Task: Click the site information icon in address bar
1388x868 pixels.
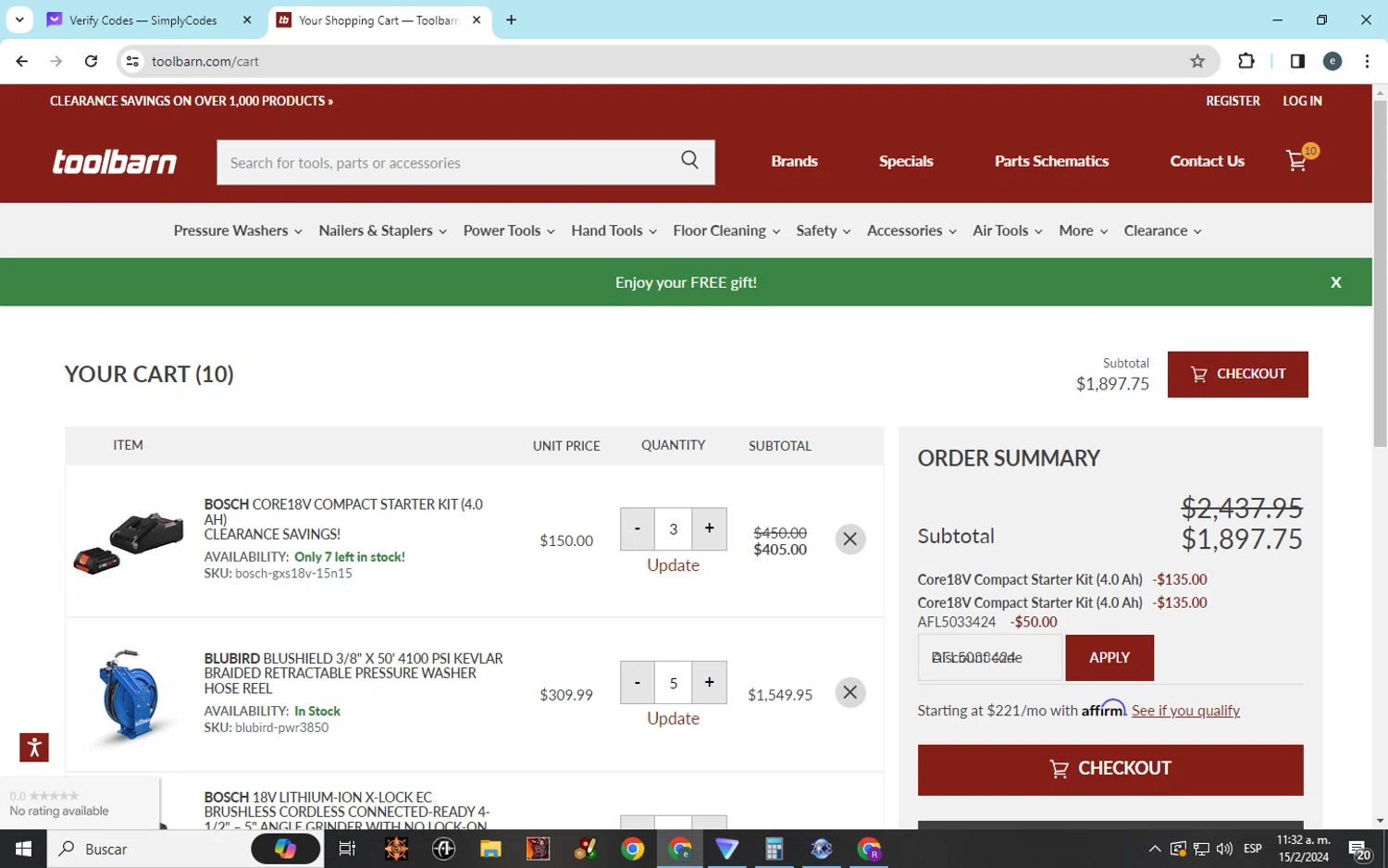Action: pos(132,61)
